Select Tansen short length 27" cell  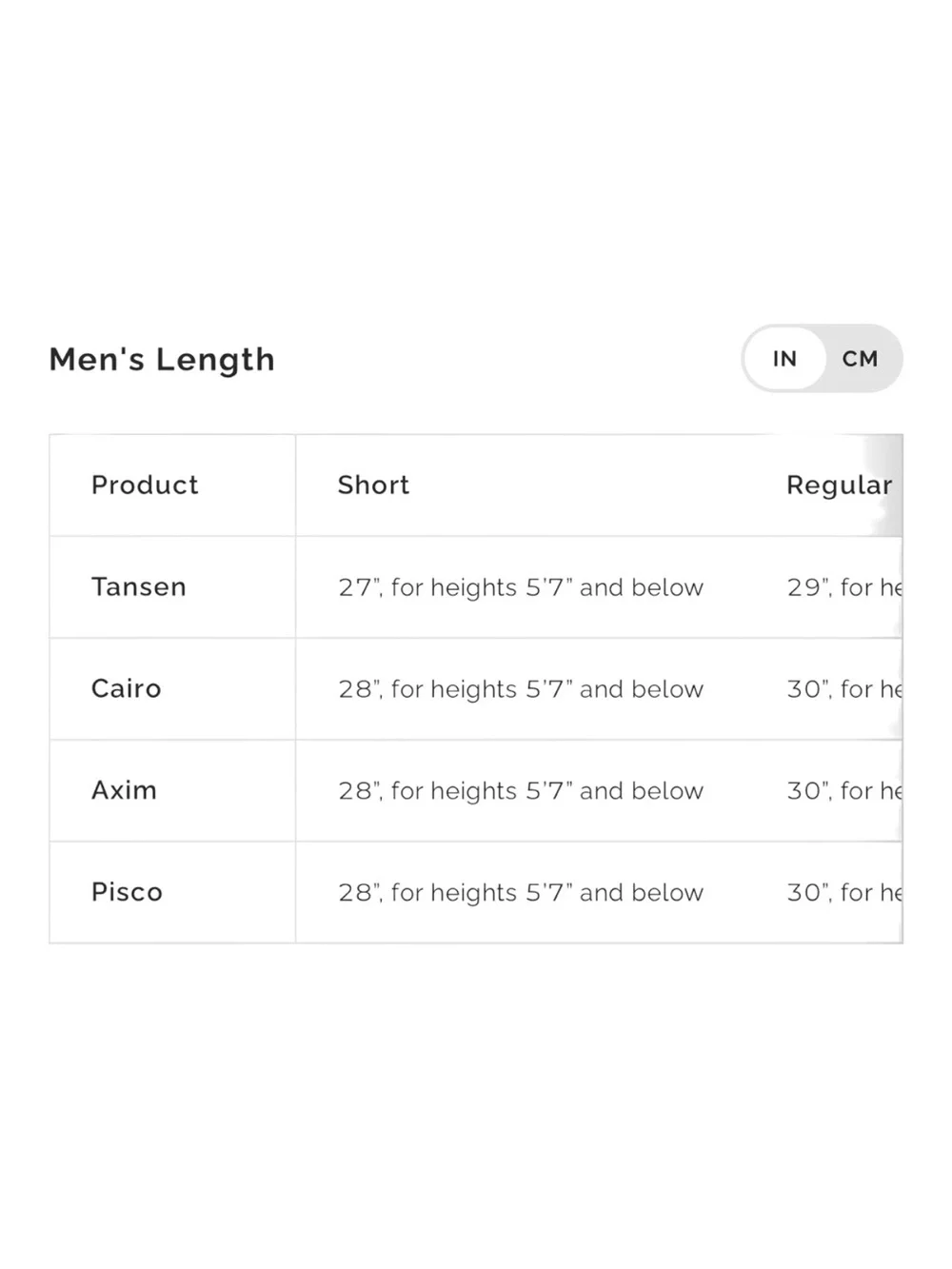(520, 587)
